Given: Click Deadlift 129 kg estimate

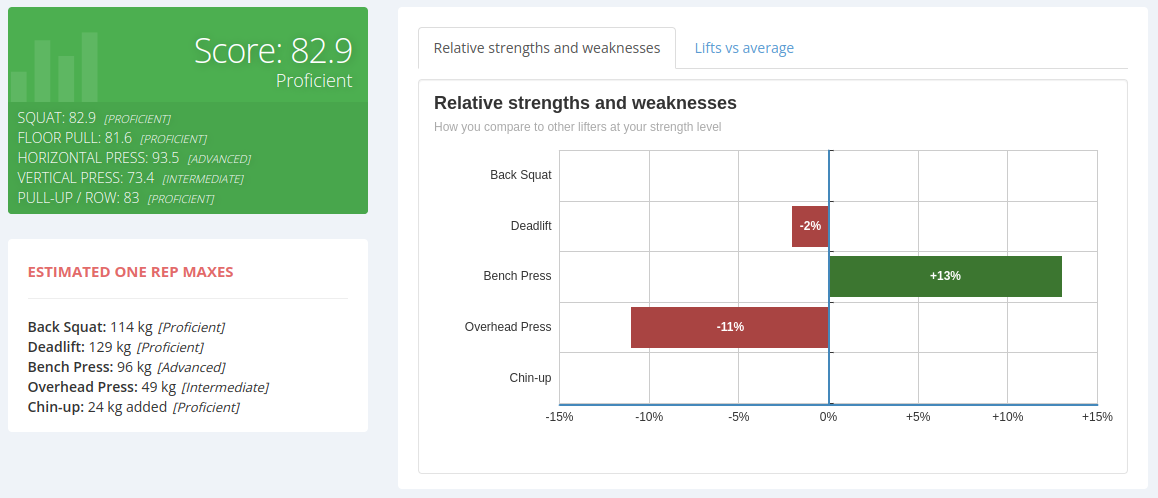Looking at the screenshot, I should 115,347.
